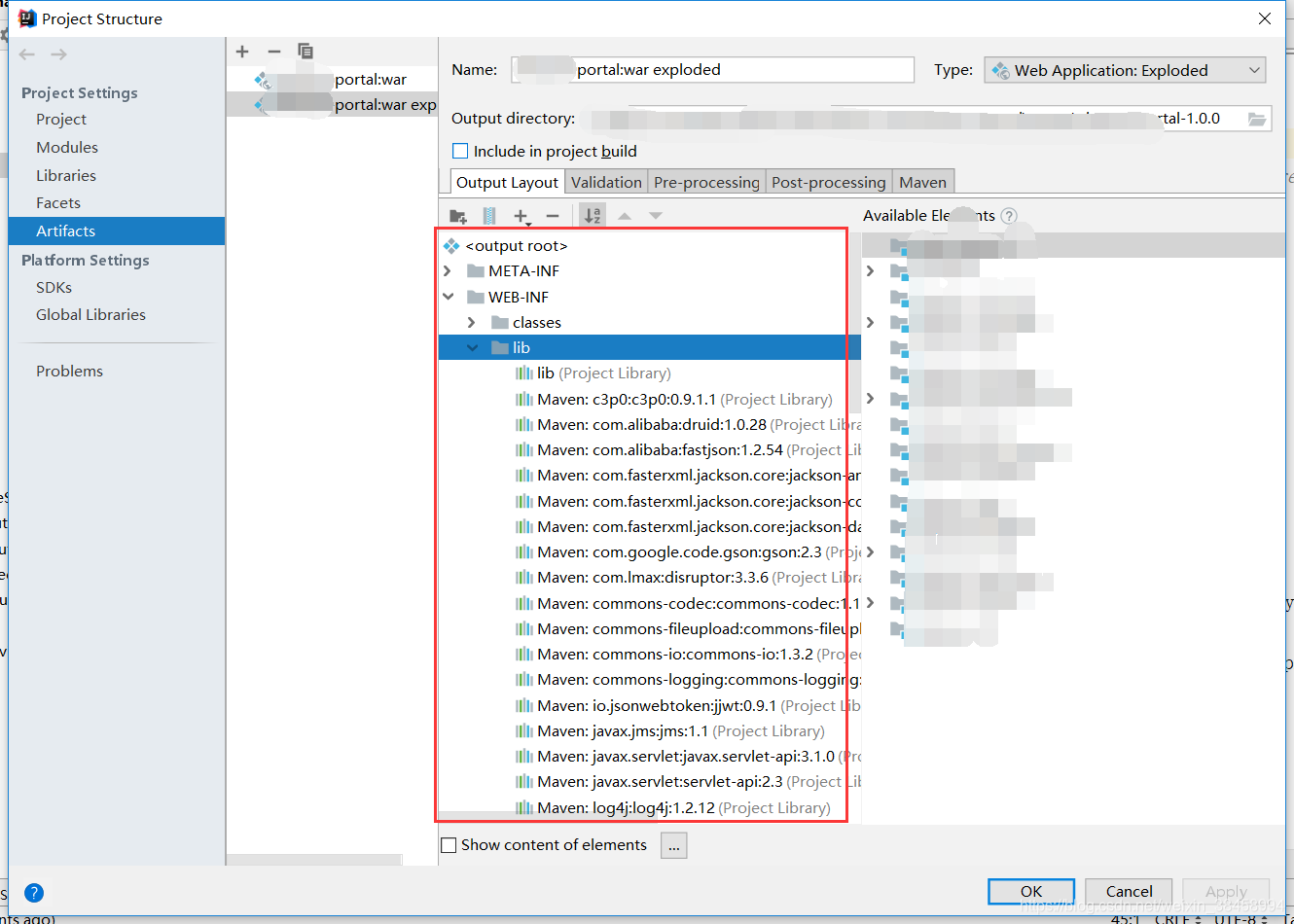Select the portal:war artifact in list
This screenshot has width=1294, height=924.
click(332, 80)
